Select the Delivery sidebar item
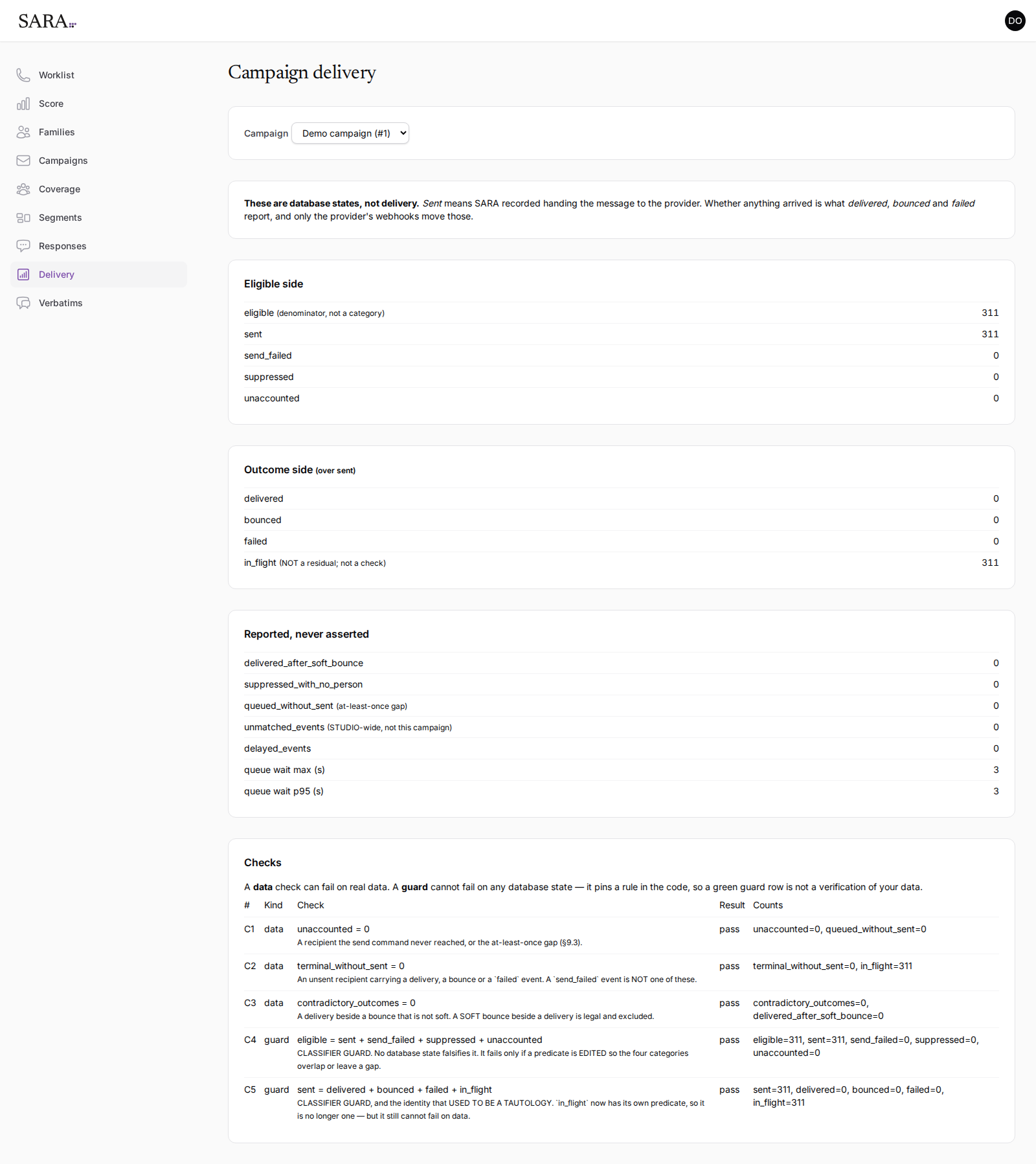The image size is (1036, 1164). pyautogui.click(x=98, y=274)
